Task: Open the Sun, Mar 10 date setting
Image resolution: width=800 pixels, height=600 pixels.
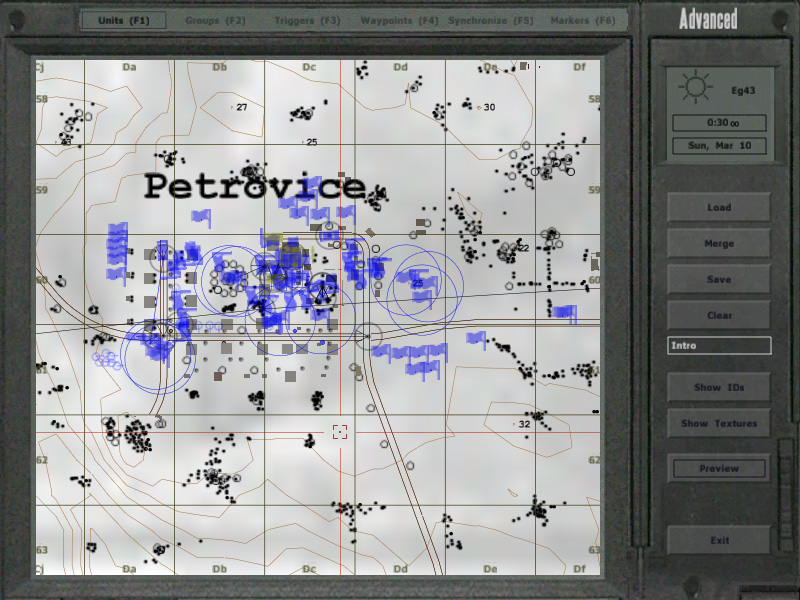Action: click(719, 146)
